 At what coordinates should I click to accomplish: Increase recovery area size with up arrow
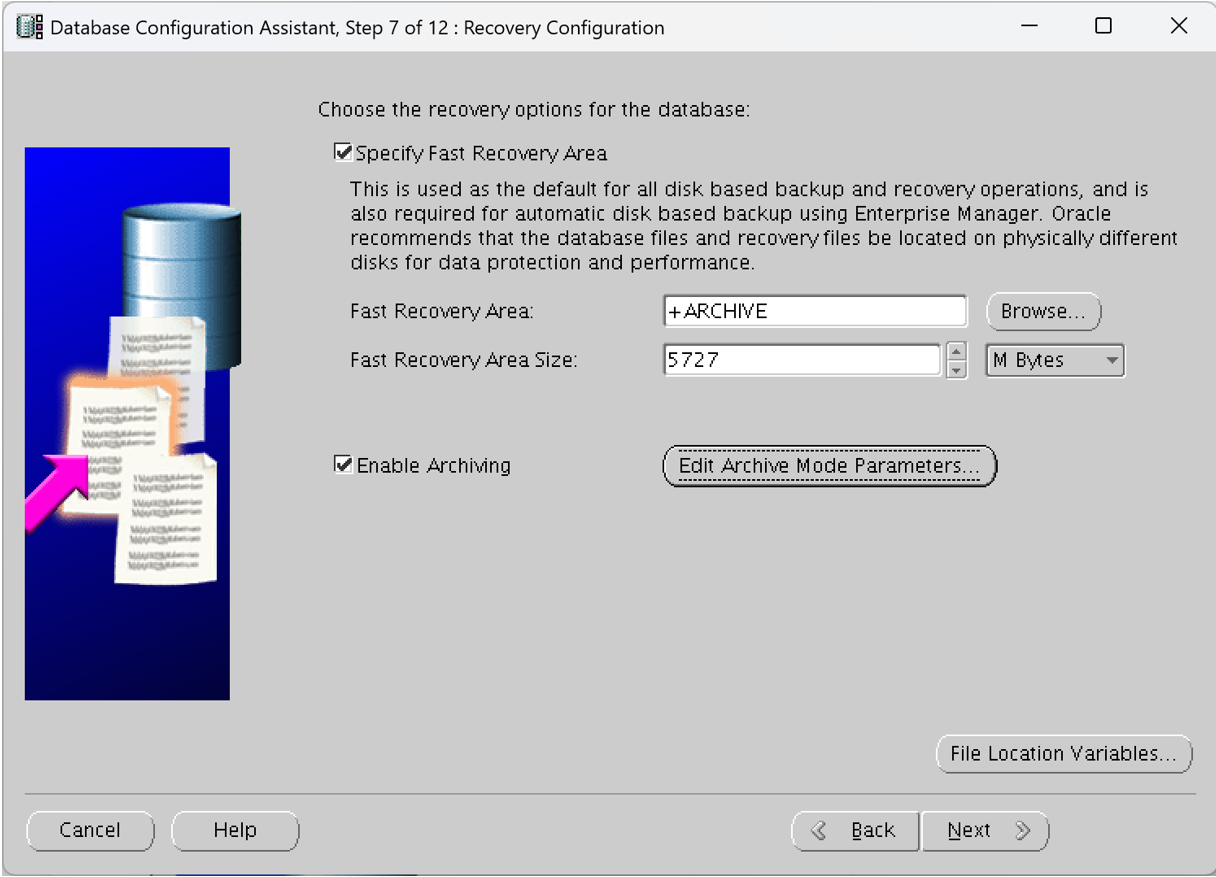tap(956, 352)
